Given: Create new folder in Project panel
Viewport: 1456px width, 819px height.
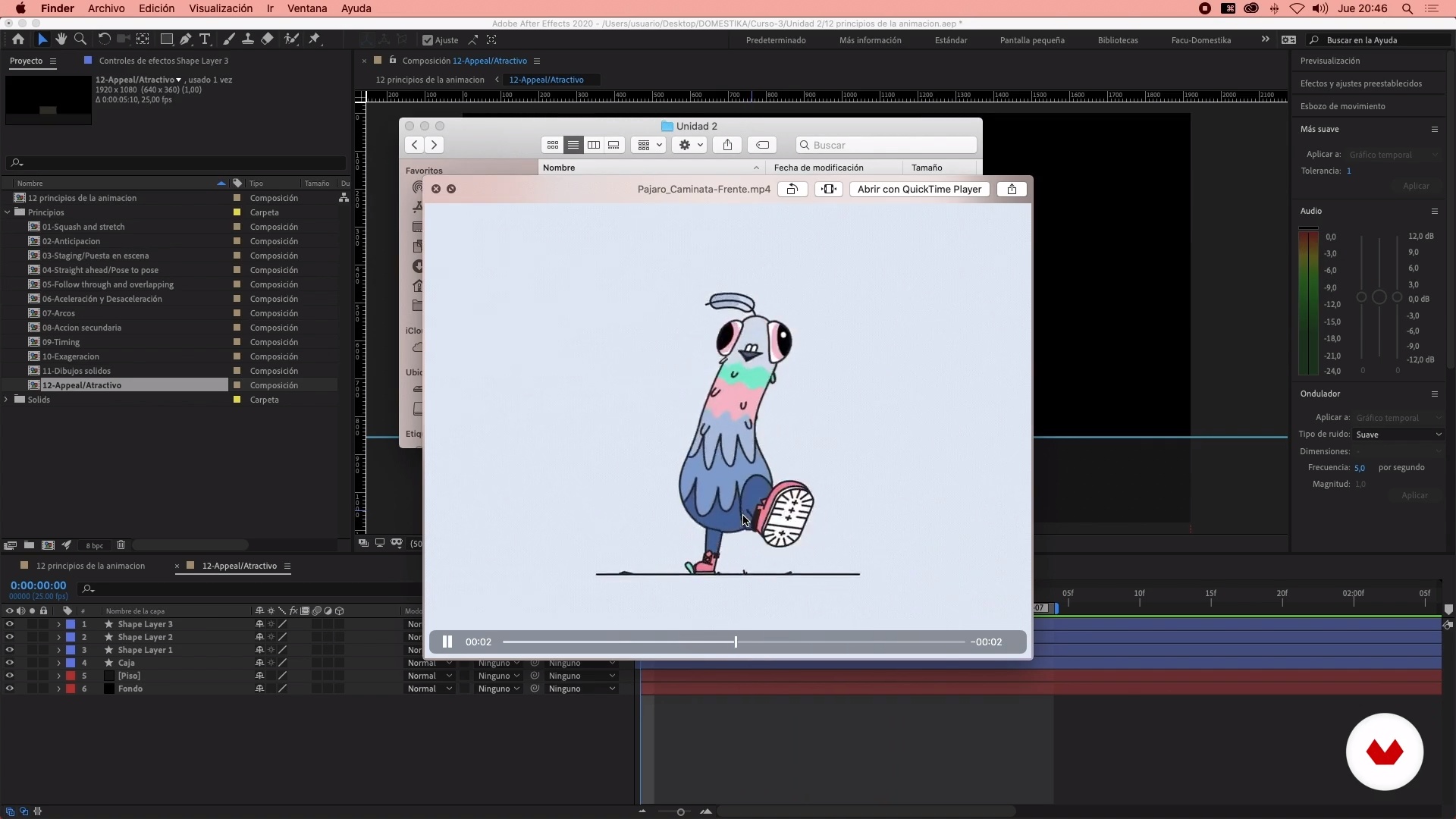Looking at the screenshot, I should coord(29,544).
